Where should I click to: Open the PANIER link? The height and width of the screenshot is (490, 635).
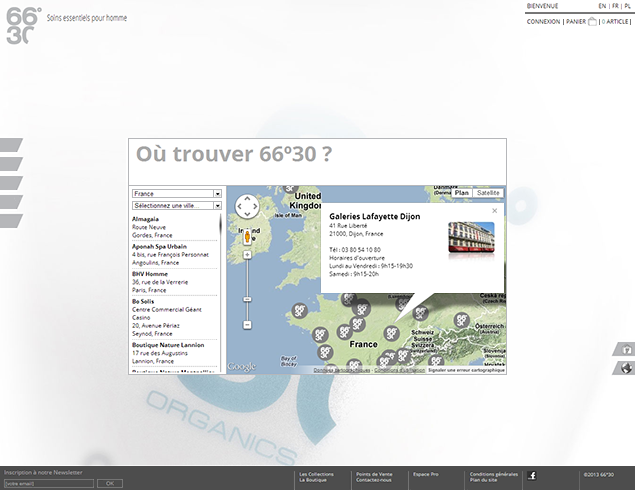(575, 21)
